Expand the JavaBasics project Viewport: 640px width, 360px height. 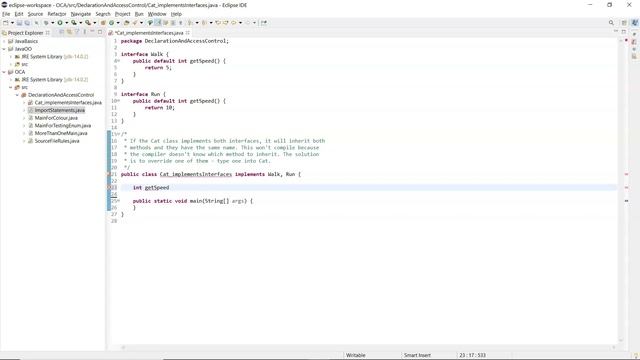[x=4, y=41]
